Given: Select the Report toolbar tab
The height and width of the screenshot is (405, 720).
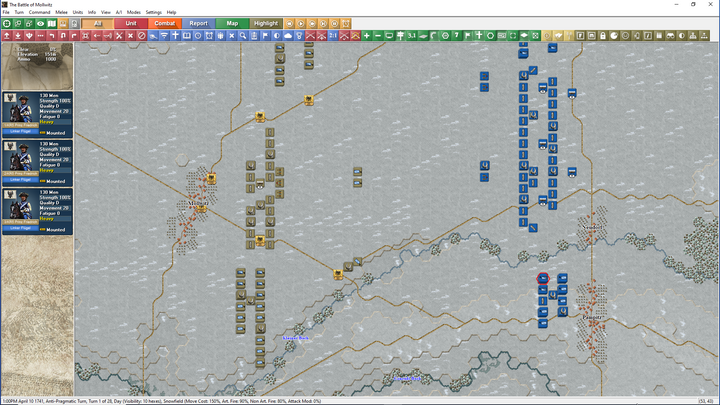Looking at the screenshot, I should click(198, 23).
